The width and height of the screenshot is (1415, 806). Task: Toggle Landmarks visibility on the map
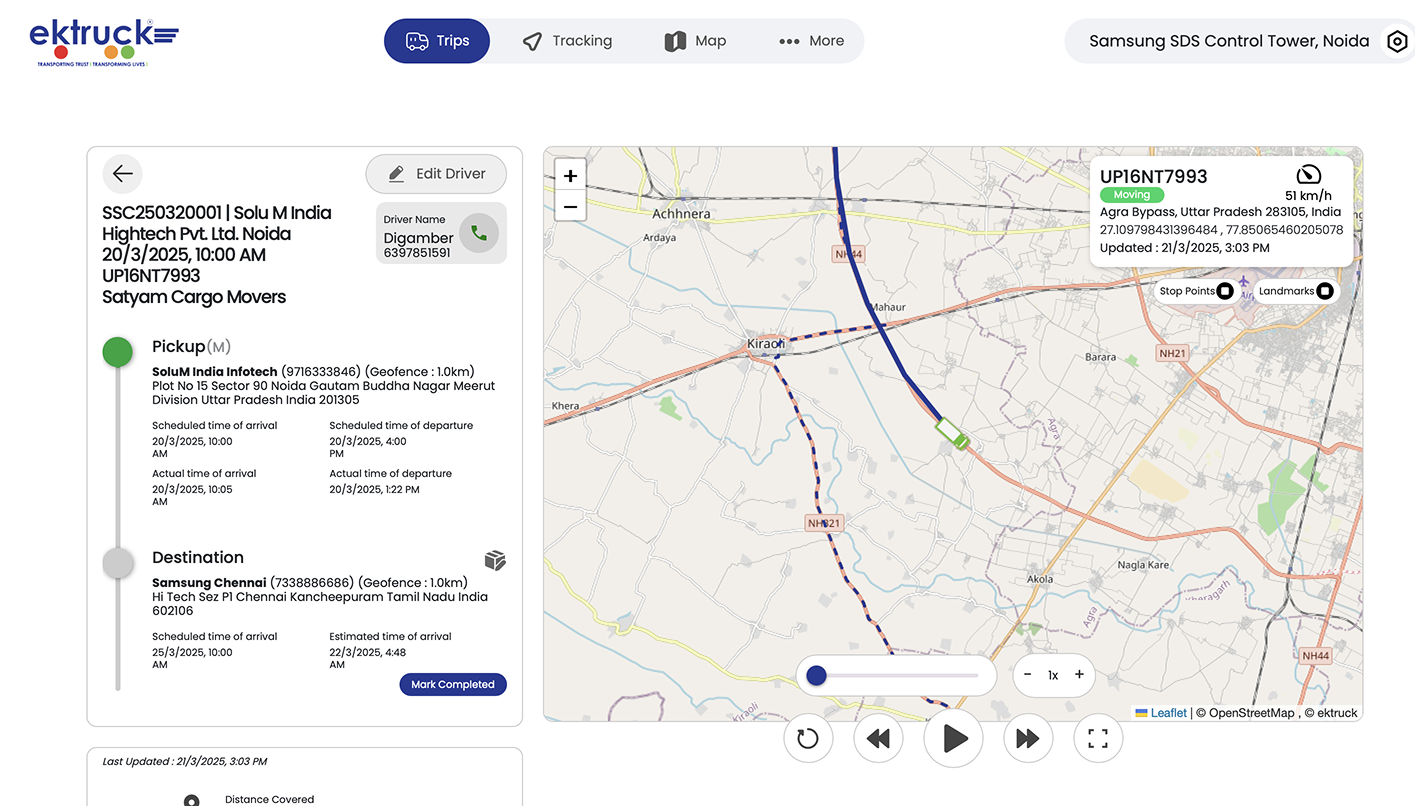click(x=1324, y=291)
